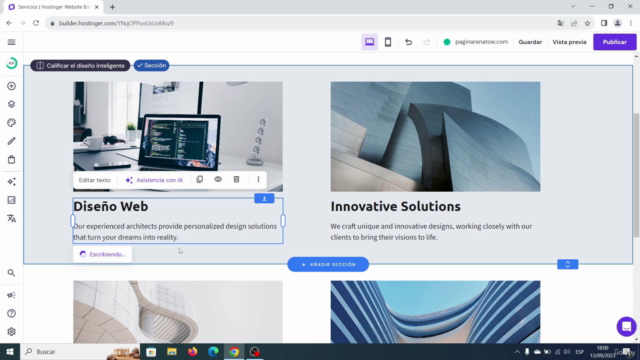Click the Publicar button
640x360 pixels.
614,42
